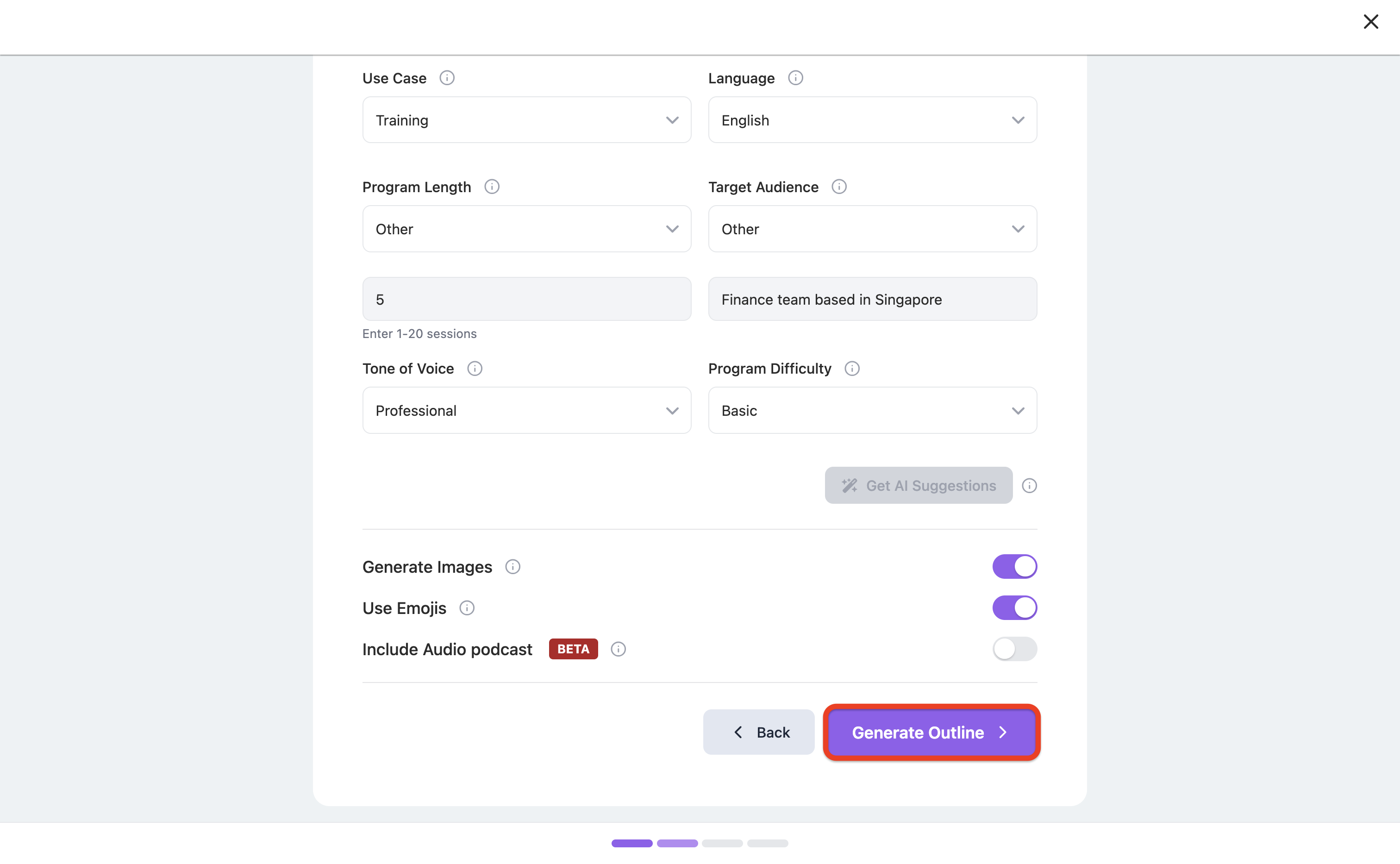Open info next to Get AI Suggestions
Image resolution: width=1400 pixels, height=864 pixels.
coord(1029,486)
